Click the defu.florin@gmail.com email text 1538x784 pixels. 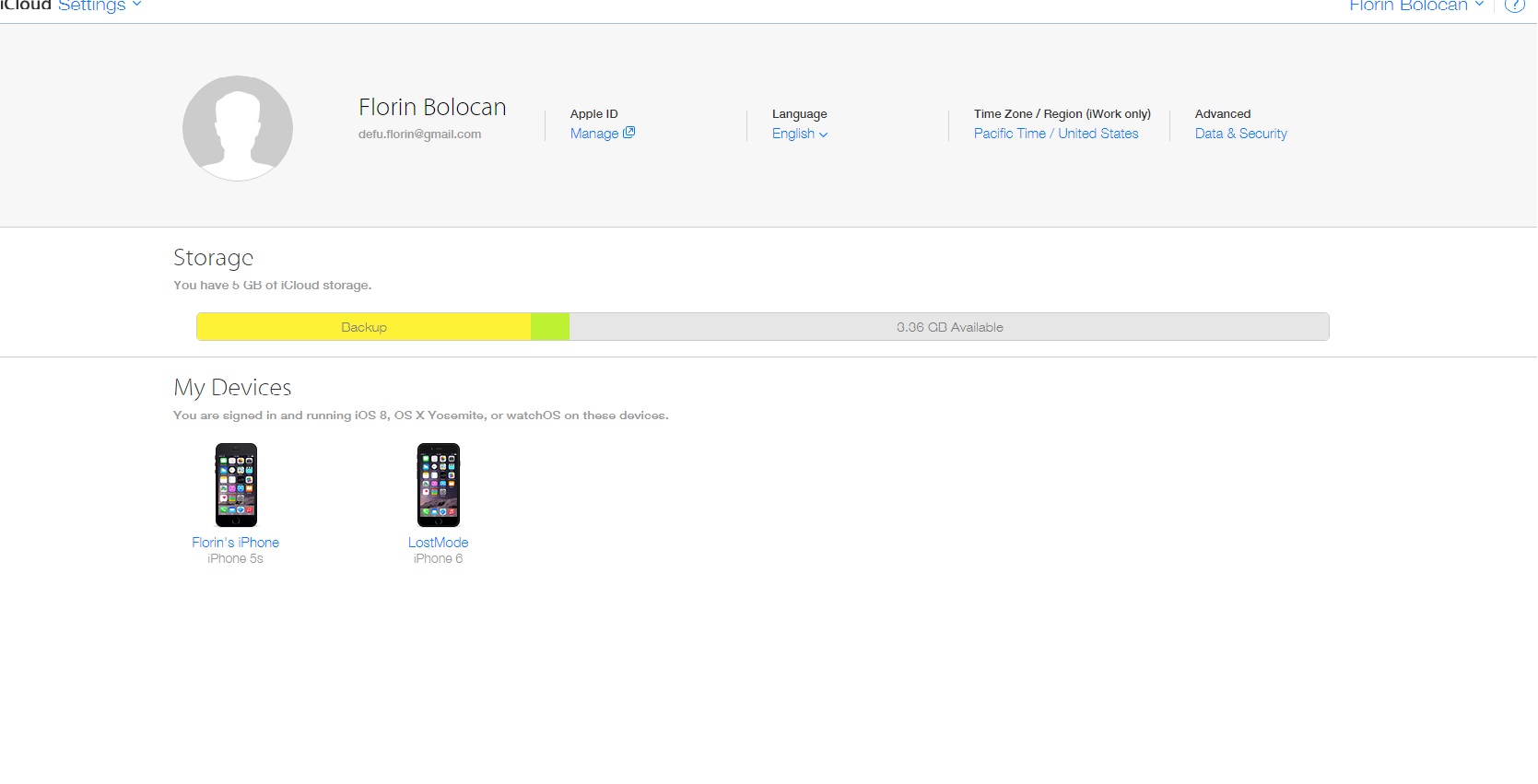coord(420,135)
